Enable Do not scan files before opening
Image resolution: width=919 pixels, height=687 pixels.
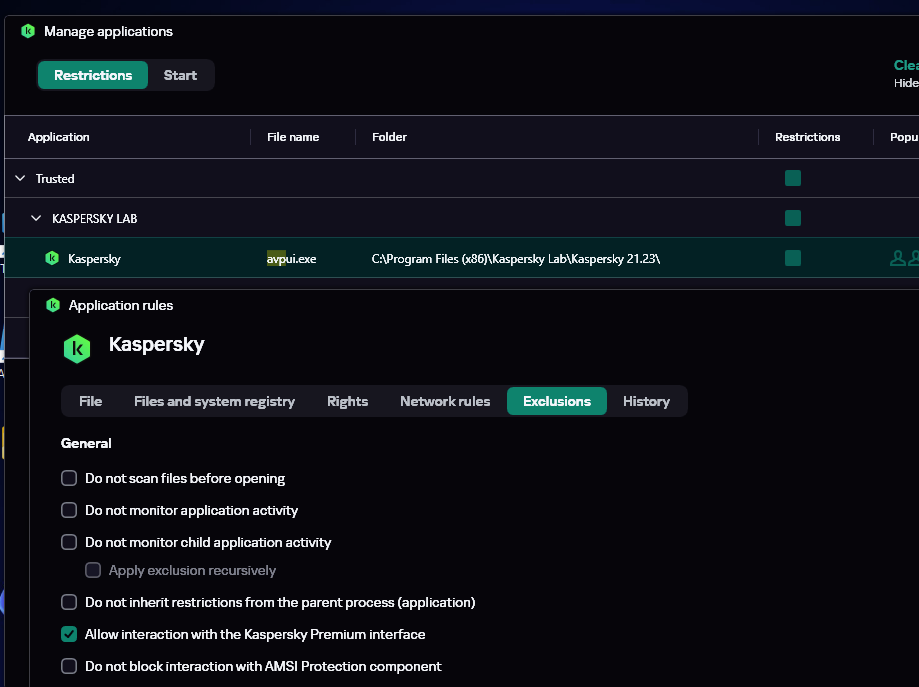[69, 479]
